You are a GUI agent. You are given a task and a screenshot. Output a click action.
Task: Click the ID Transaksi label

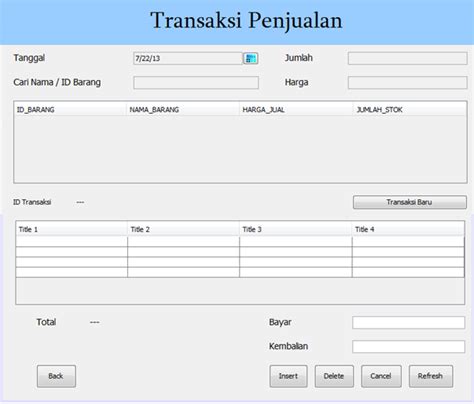click(32, 202)
